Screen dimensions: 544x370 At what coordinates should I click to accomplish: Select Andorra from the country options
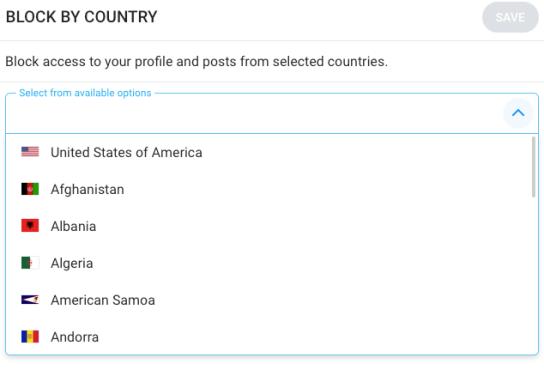pyautogui.click(x=269, y=337)
